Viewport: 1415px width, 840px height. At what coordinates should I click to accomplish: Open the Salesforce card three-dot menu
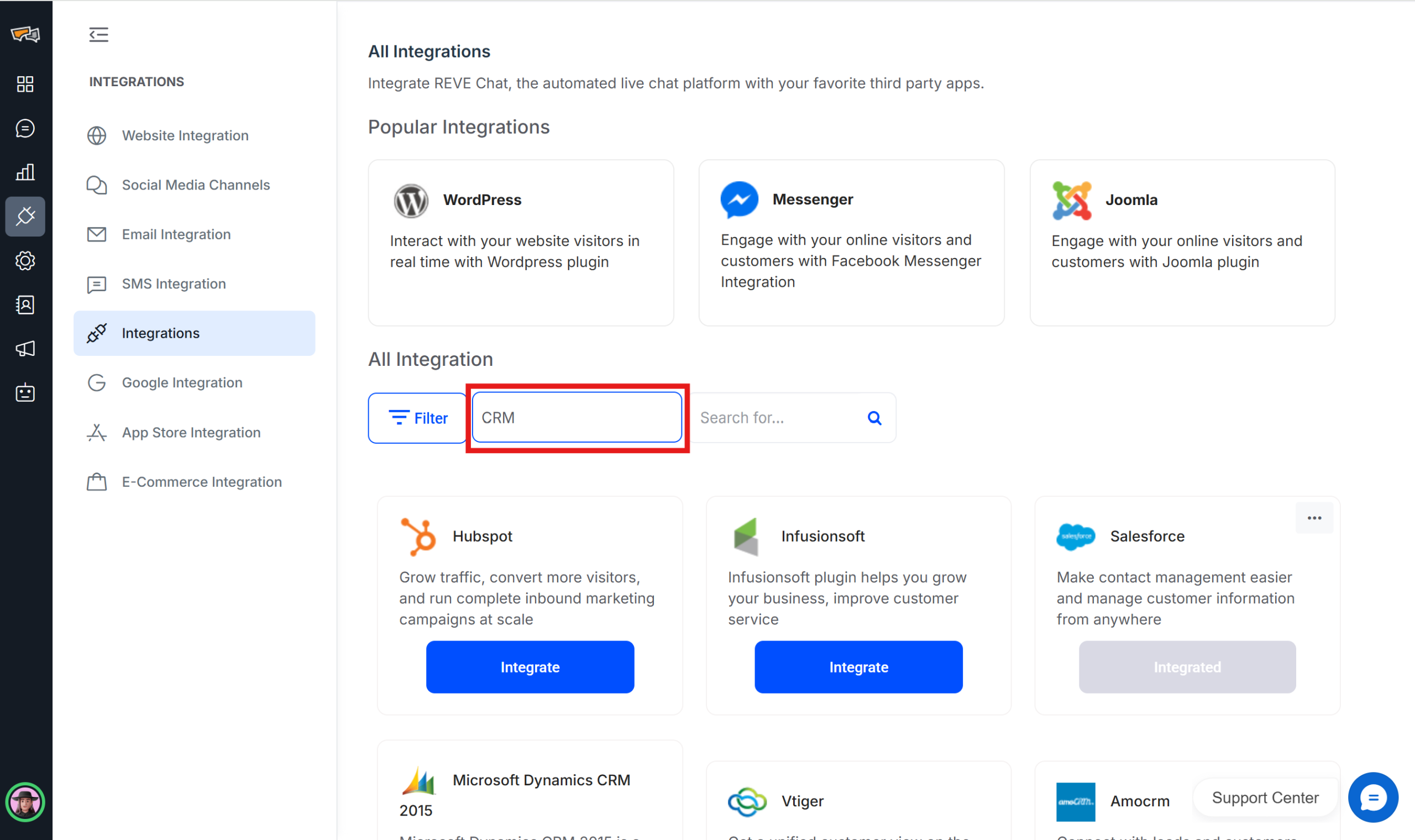tap(1314, 518)
